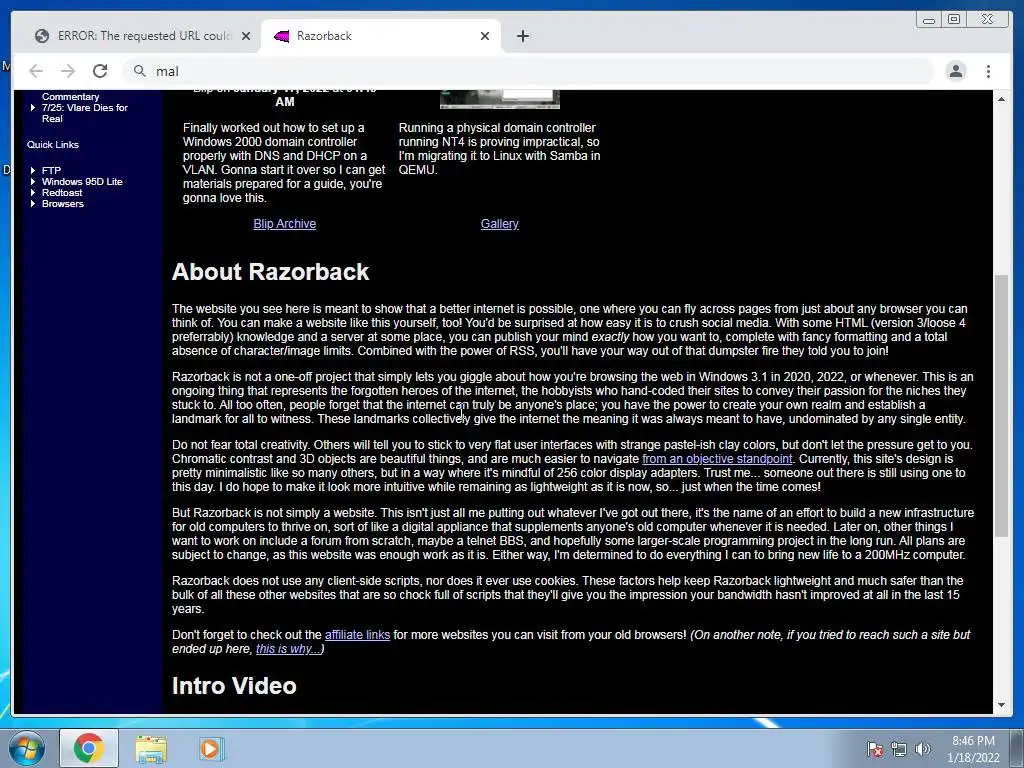Open the Blip Archive link
Image resolution: width=1024 pixels, height=768 pixels.
click(x=285, y=224)
